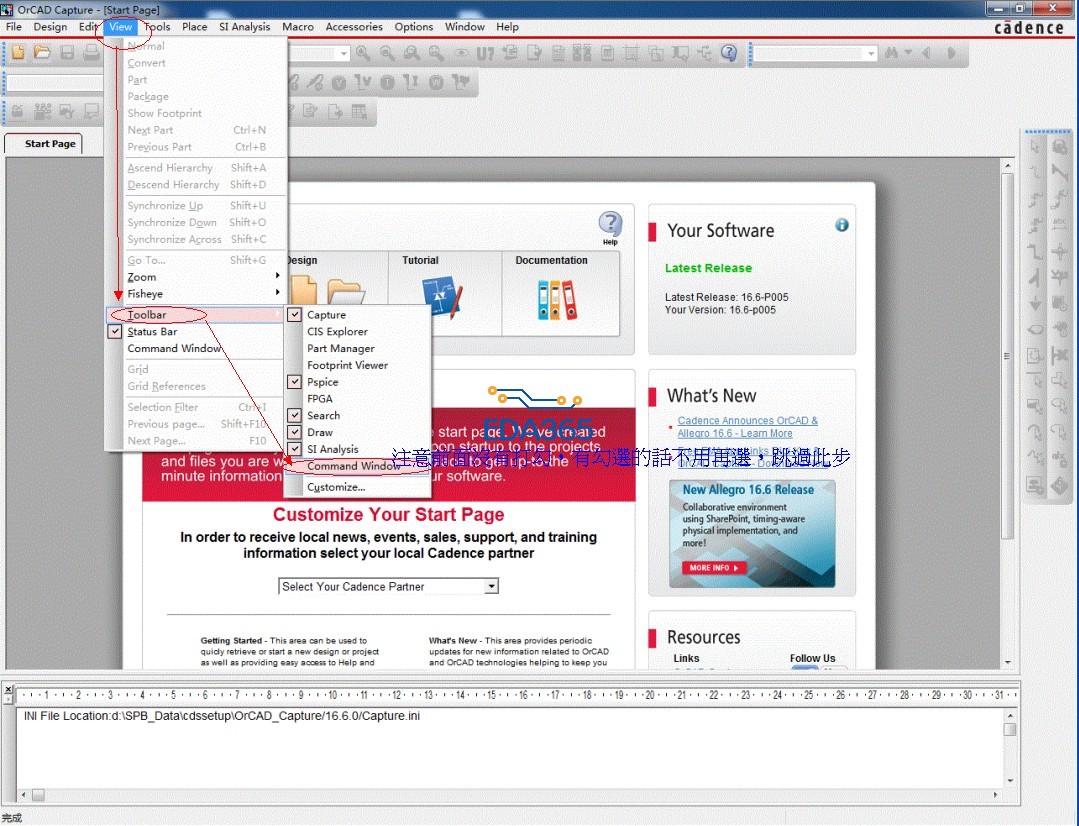Image resolution: width=1079 pixels, height=826 pixels.
Task: Toggle Pspice toolbar checkbox
Action: 295,381
